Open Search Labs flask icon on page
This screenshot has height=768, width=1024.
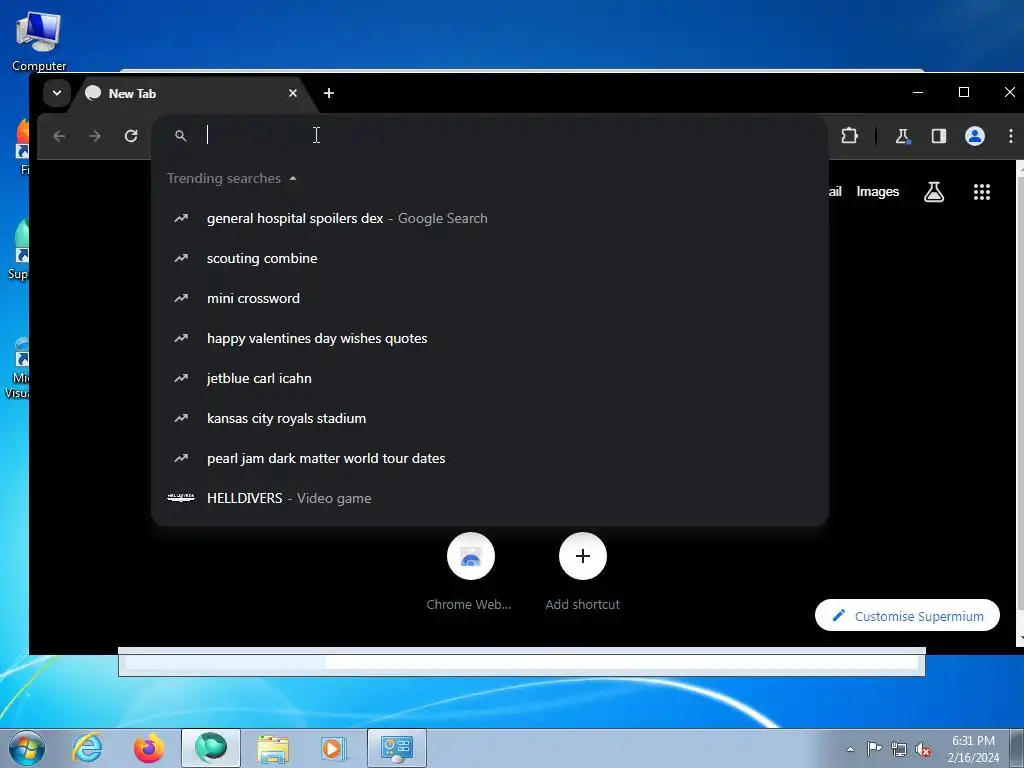(934, 192)
